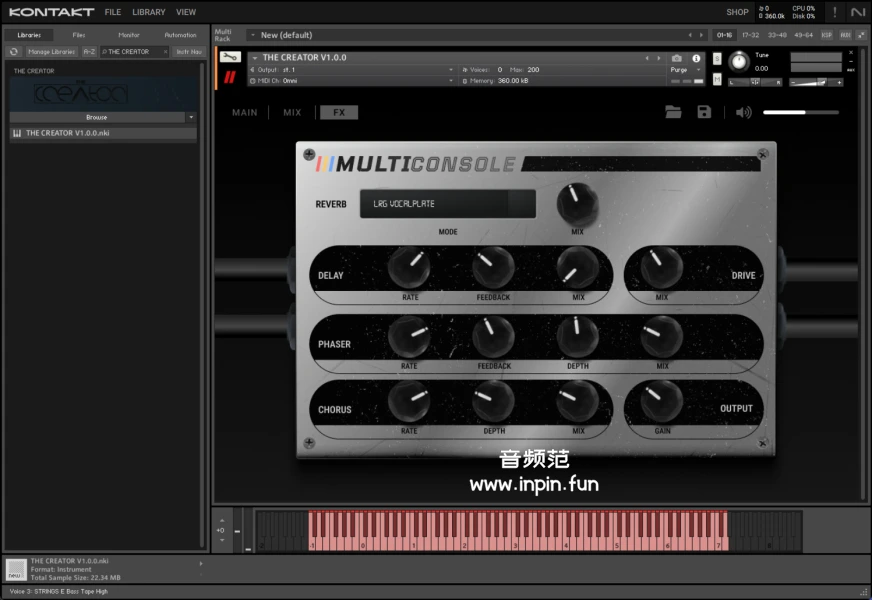Switch to the MIX tab
Screen dimensions: 872x600
tap(292, 113)
